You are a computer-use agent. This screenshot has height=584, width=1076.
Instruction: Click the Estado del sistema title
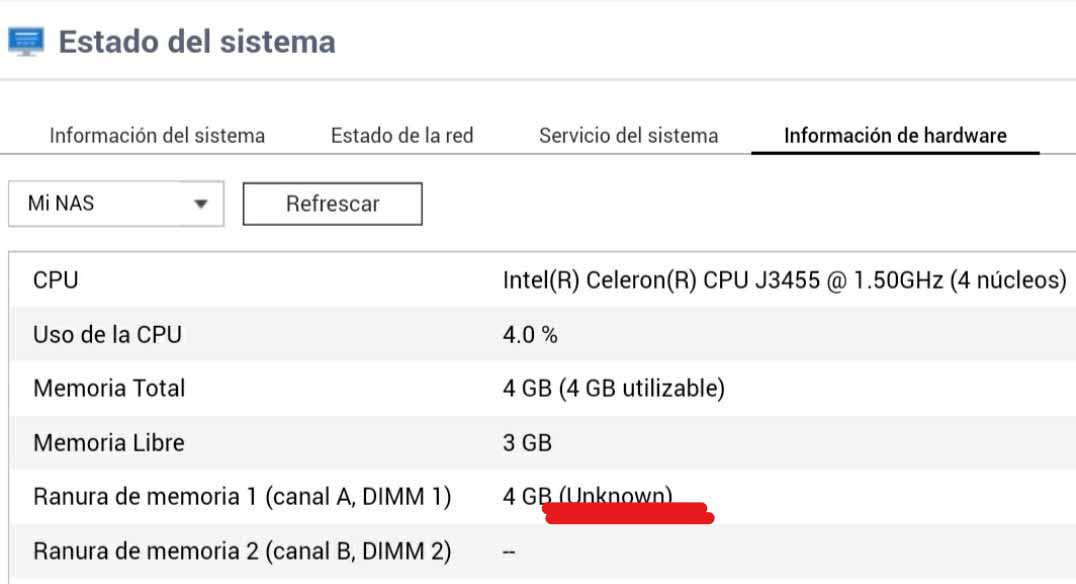[x=197, y=42]
